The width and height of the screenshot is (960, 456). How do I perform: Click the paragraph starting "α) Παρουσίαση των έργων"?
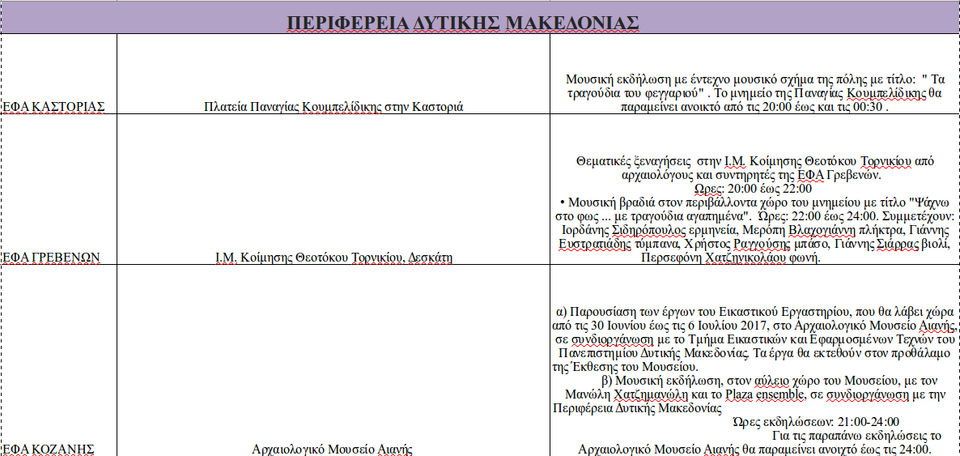tap(755, 311)
